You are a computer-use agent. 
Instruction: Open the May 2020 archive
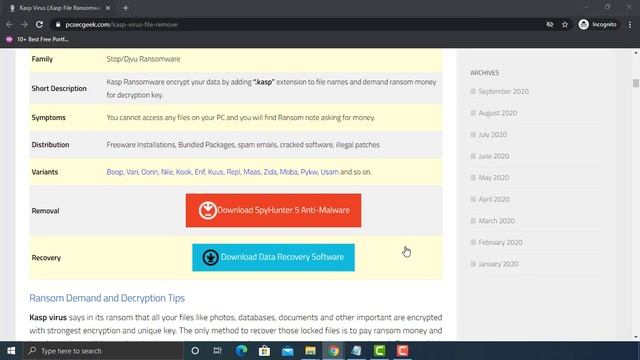(493, 178)
